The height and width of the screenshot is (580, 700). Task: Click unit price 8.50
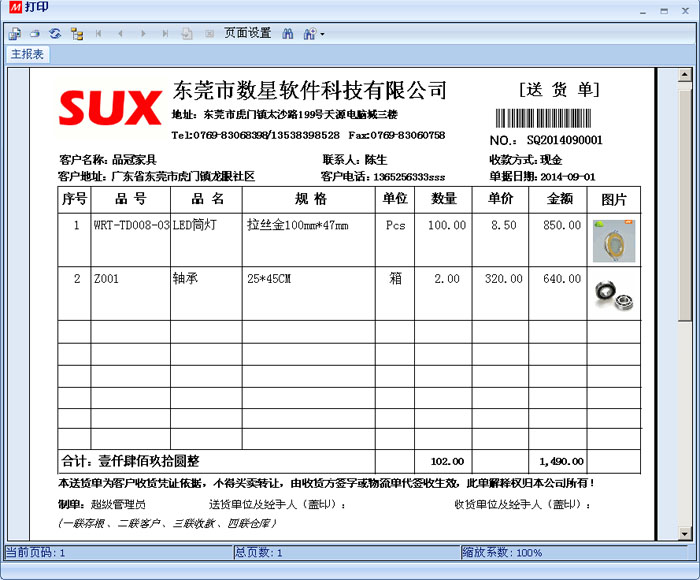tap(504, 225)
